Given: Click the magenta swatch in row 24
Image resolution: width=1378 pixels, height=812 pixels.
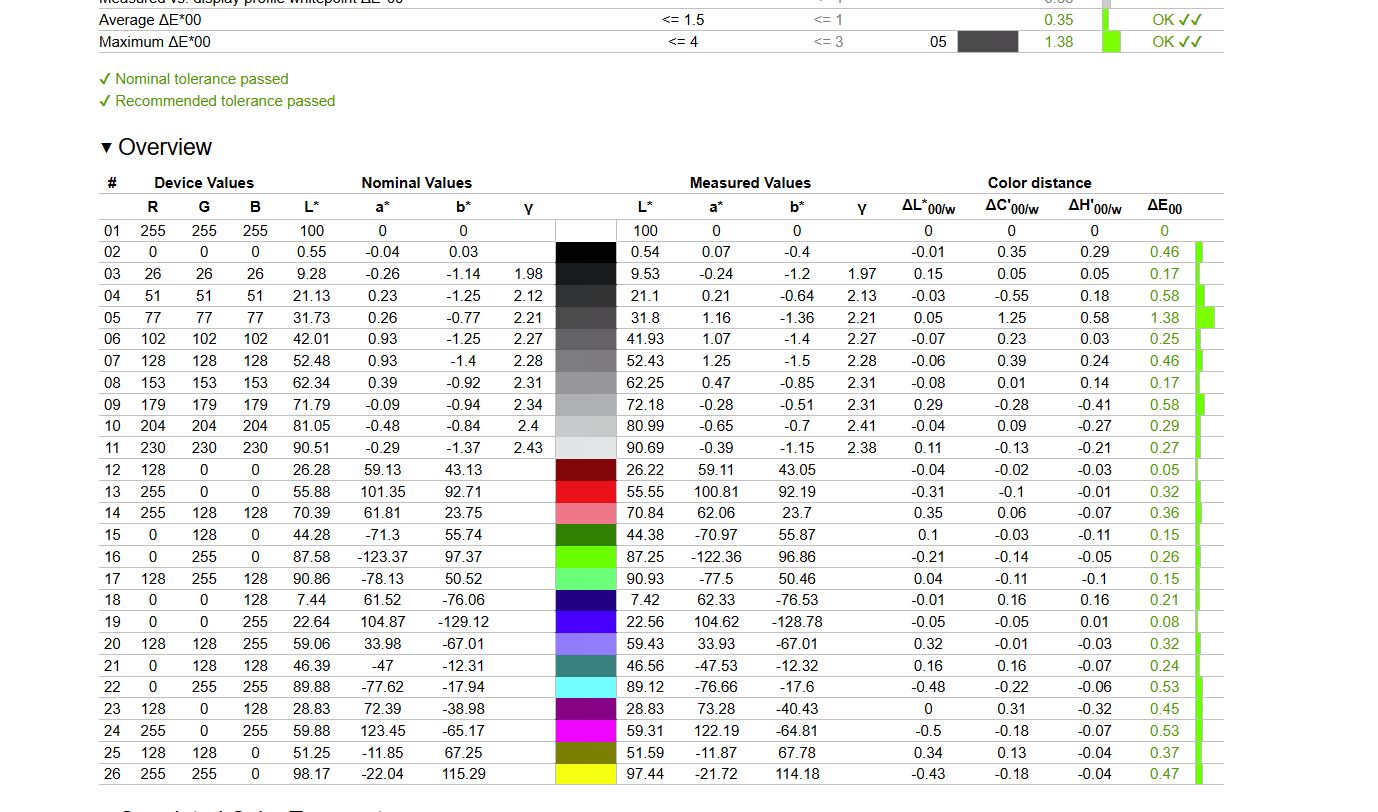Looking at the screenshot, I should coord(586,730).
